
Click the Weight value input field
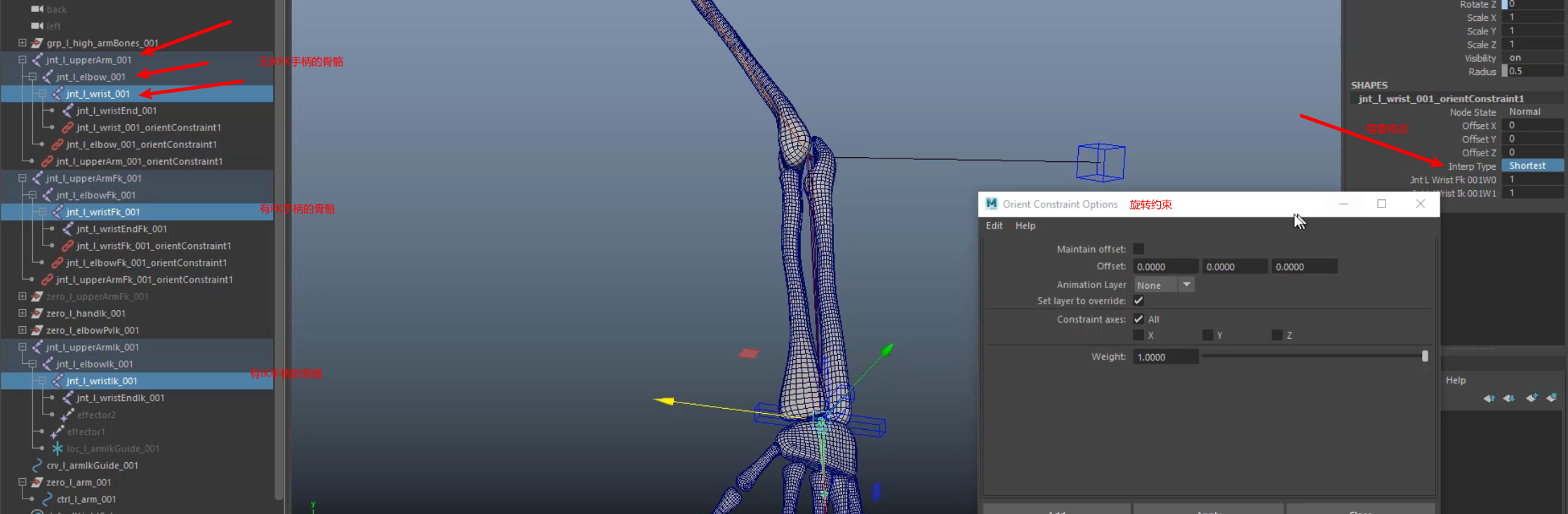(x=1164, y=357)
